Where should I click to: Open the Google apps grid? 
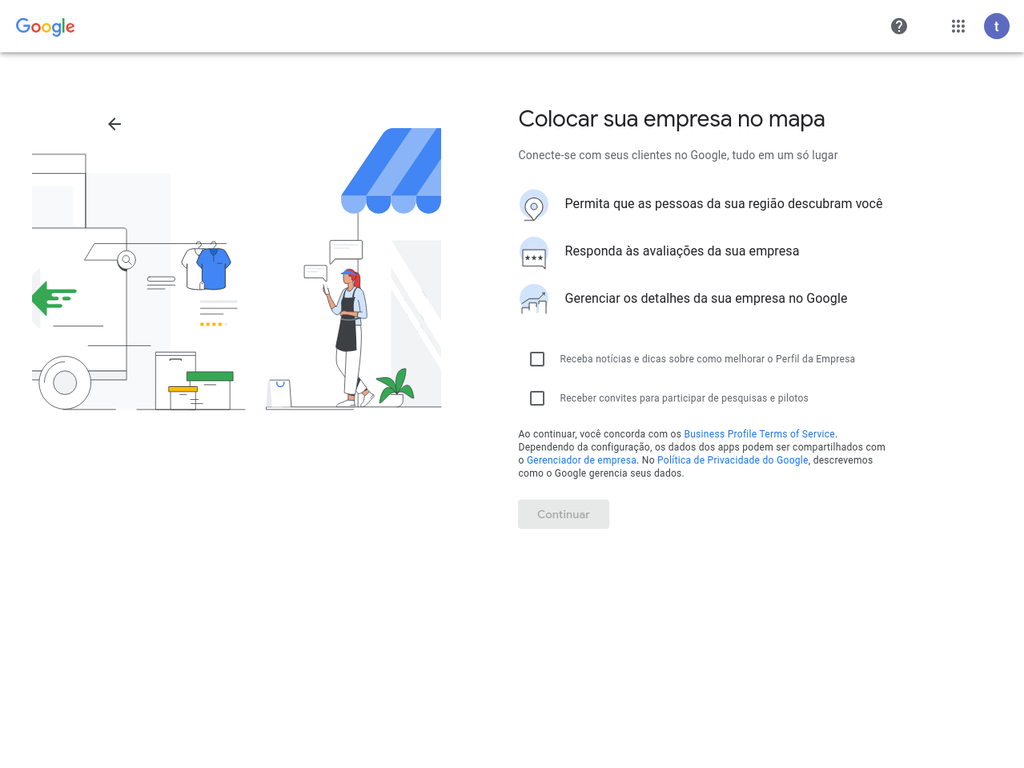click(x=958, y=26)
